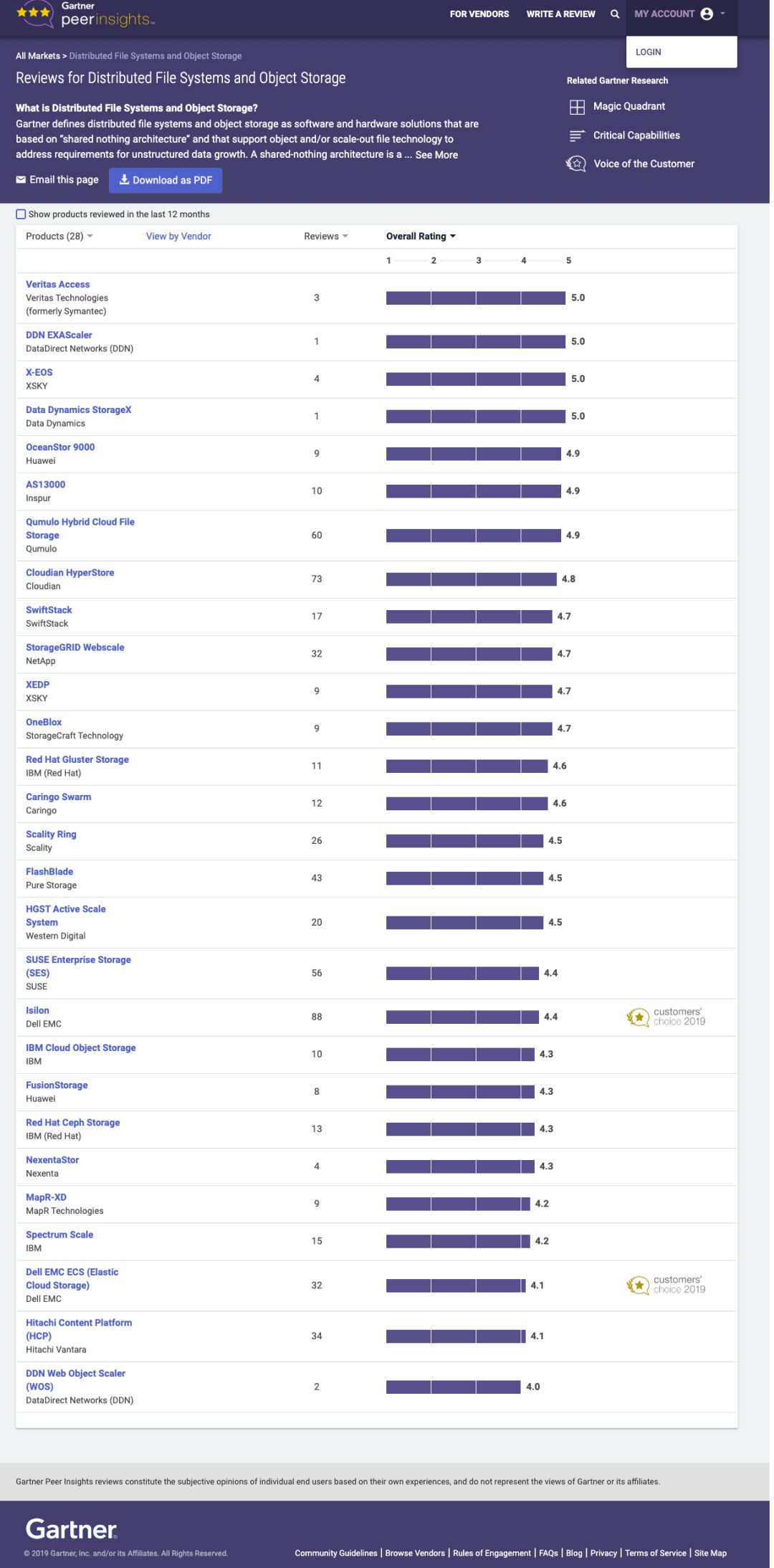Expand description with See More
Screen dimensions: 774x1568
pyautogui.click(x=436, y=155)
